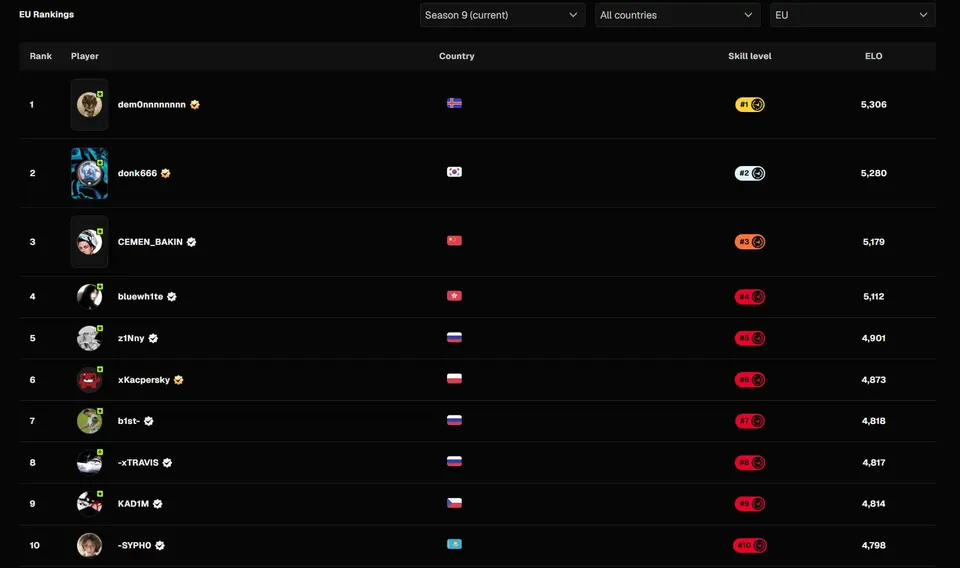The image size is (960, 568).
Task: Click the #1 skill level badge
Action: point(749,105)
